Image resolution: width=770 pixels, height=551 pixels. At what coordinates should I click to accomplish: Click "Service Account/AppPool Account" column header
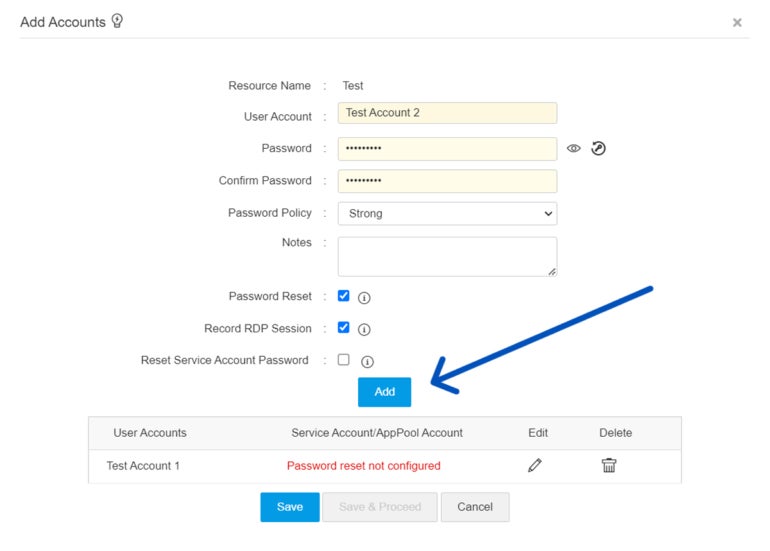coord(377,433)
